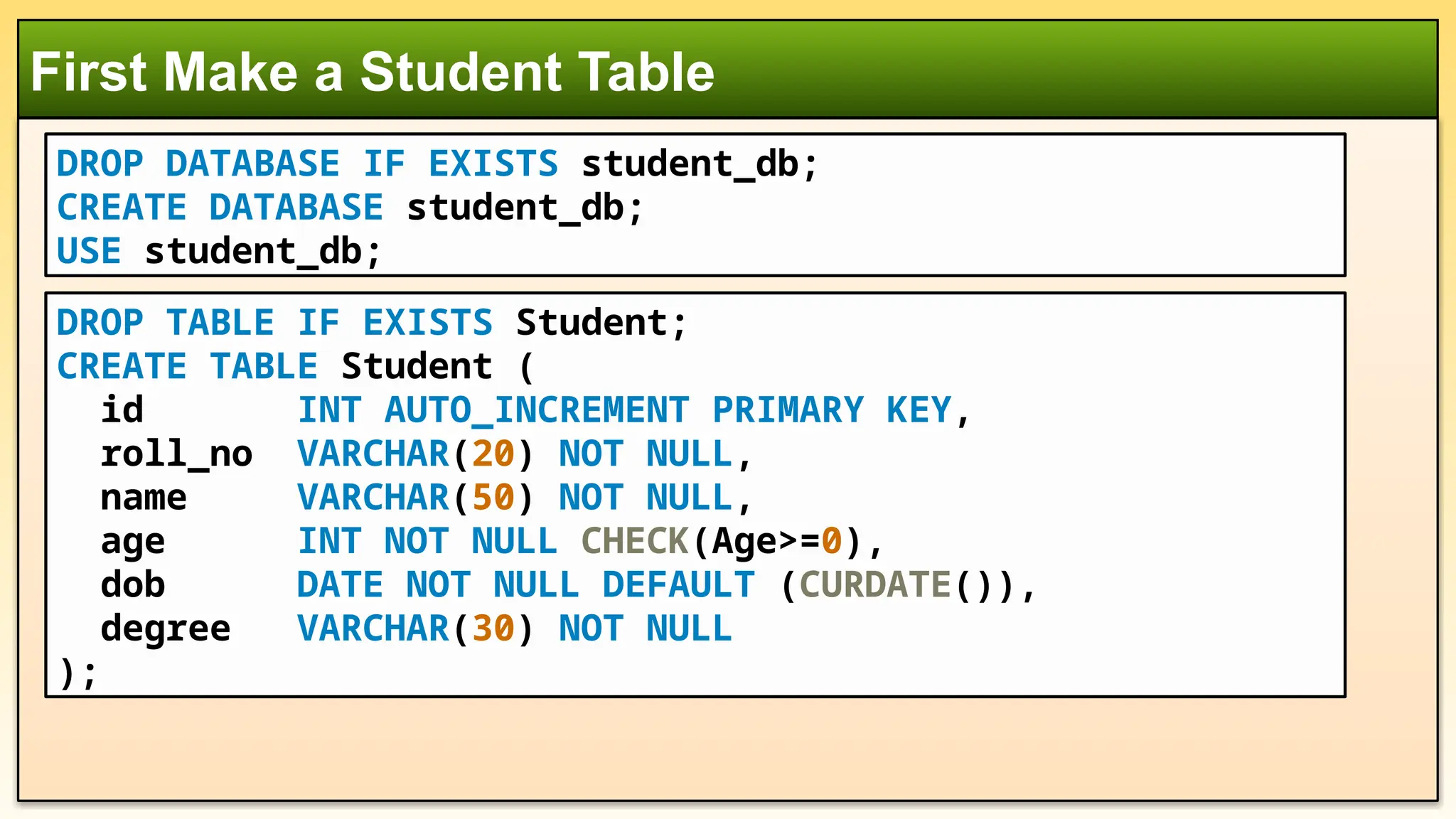This screenshot has width=1456, height=819.
Task: Click the DROP DATABASE IF EXISTS line
Action: (x=437, y=164)
